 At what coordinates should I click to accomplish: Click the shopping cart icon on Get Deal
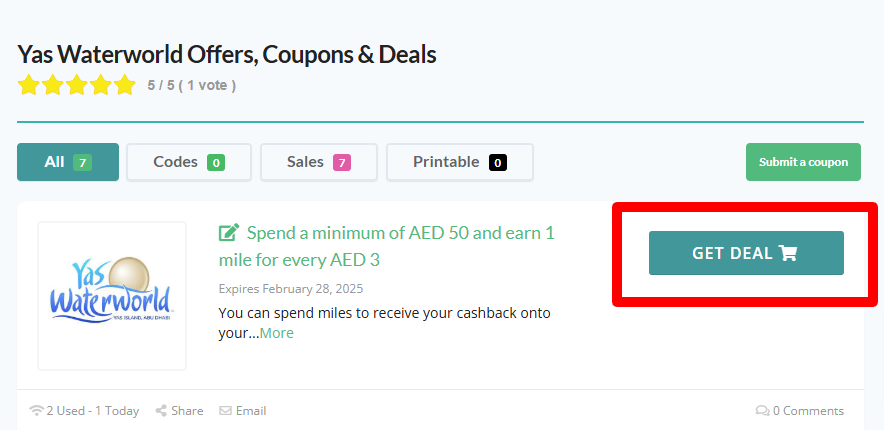point(788,253)
